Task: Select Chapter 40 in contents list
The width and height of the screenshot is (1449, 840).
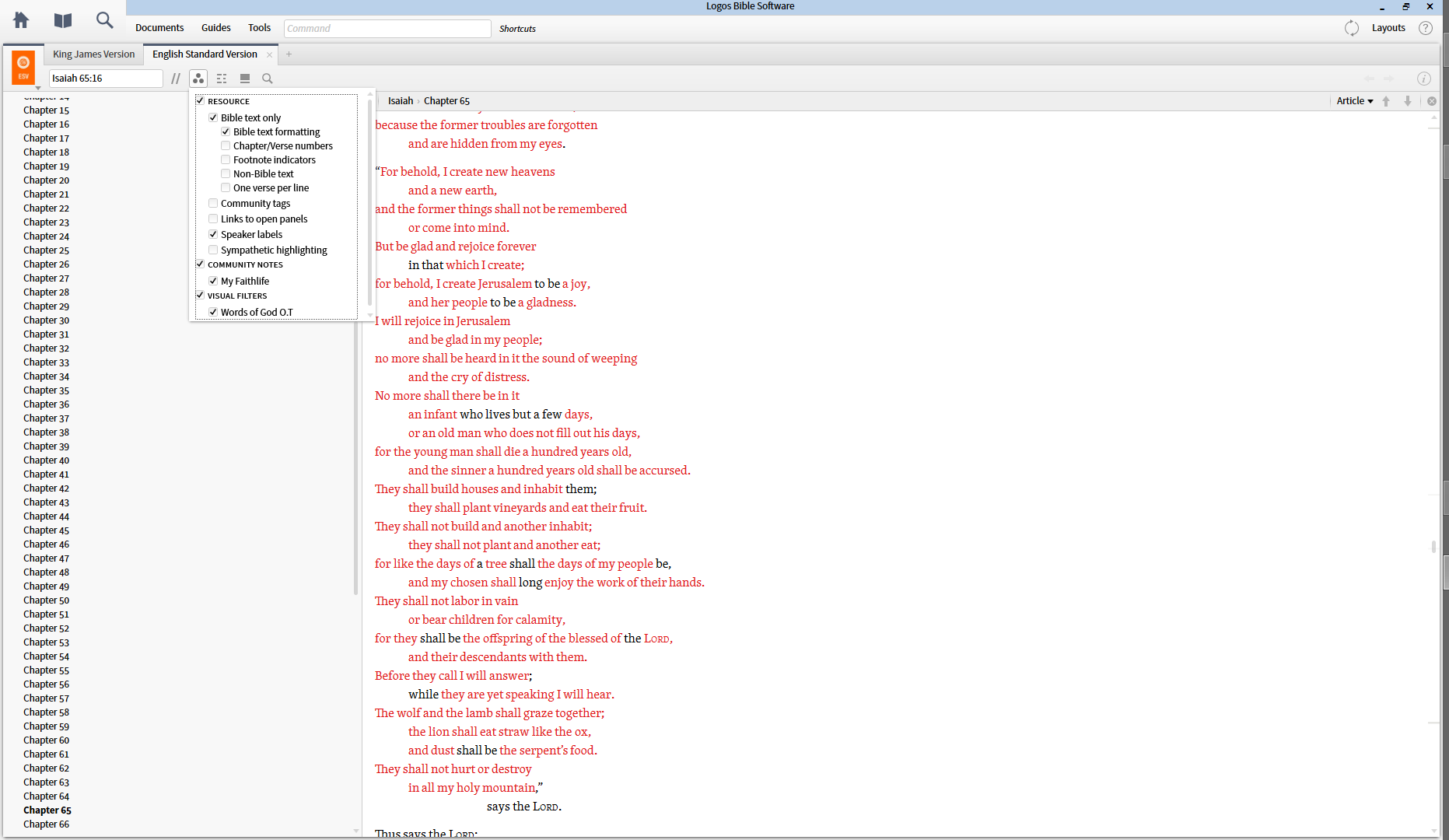Action: click(x=46, y=460)
